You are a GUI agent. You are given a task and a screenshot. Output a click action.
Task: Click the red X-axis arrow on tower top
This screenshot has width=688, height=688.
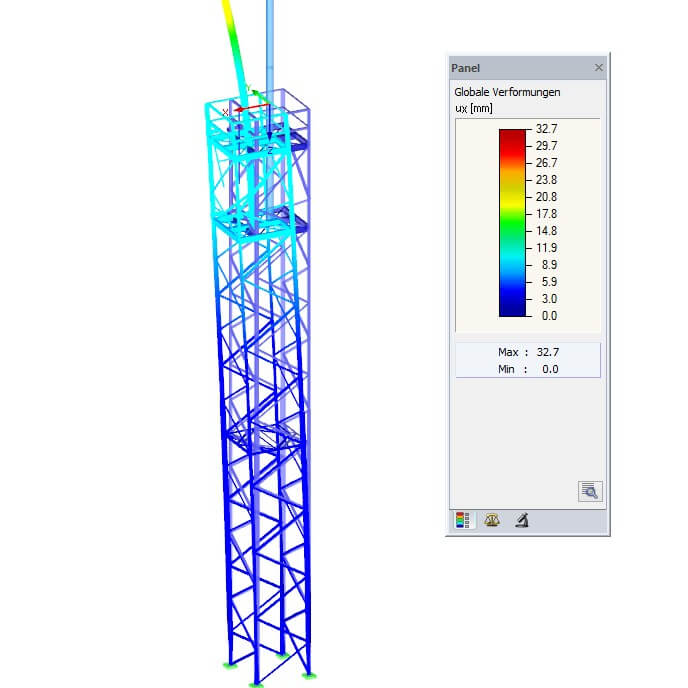tap(254, 106)
